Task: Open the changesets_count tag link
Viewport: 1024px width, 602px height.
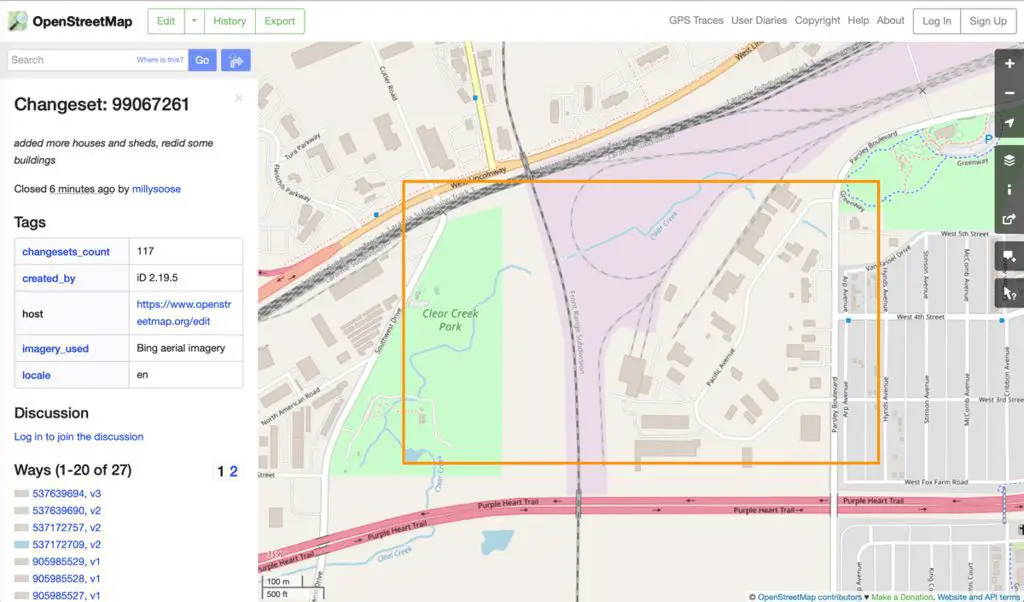Action: click(x=66, y=251)
